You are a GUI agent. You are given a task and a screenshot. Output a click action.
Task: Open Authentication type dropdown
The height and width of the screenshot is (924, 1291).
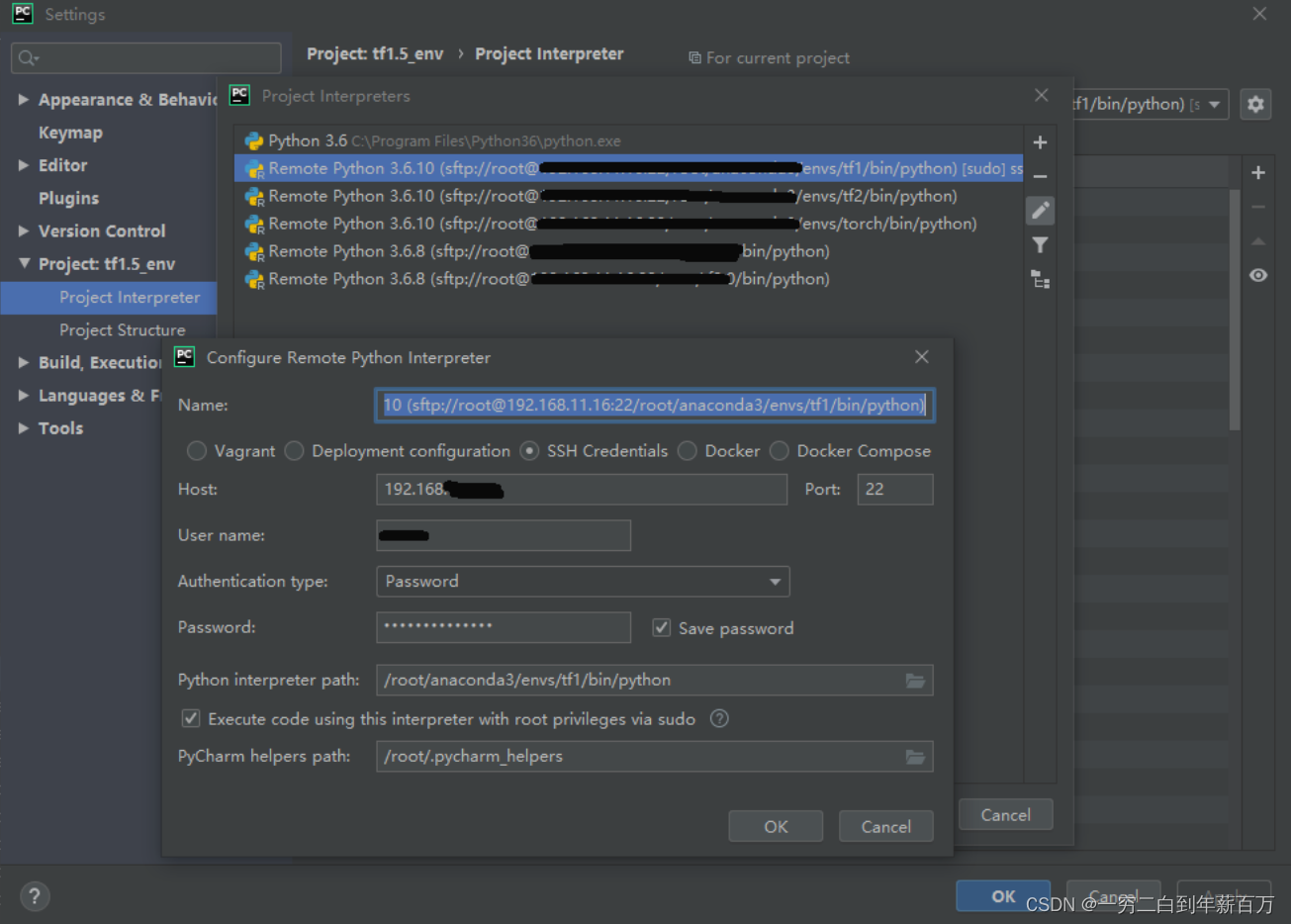[583, 582]
